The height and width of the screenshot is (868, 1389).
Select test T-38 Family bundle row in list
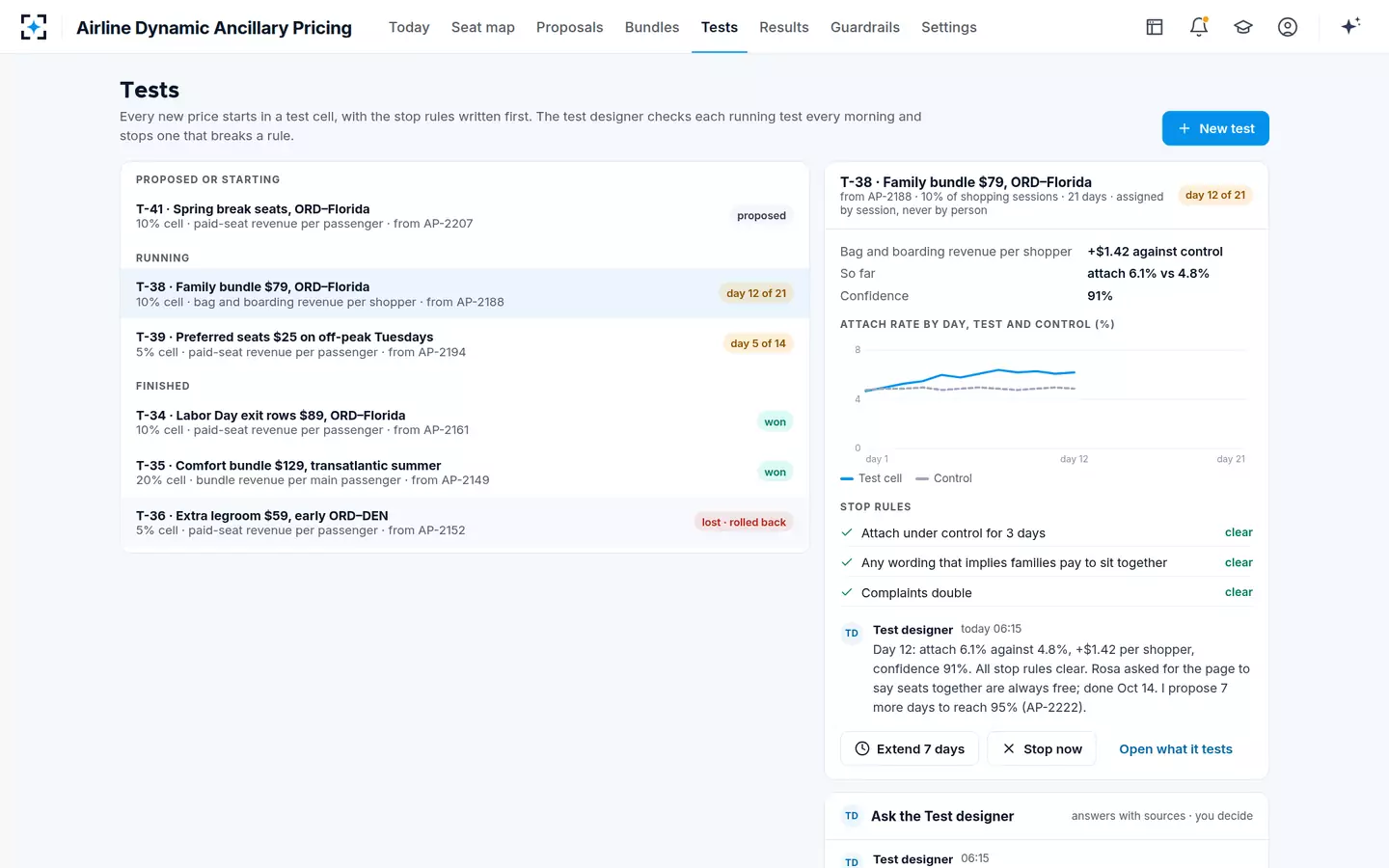coord(465,294)
